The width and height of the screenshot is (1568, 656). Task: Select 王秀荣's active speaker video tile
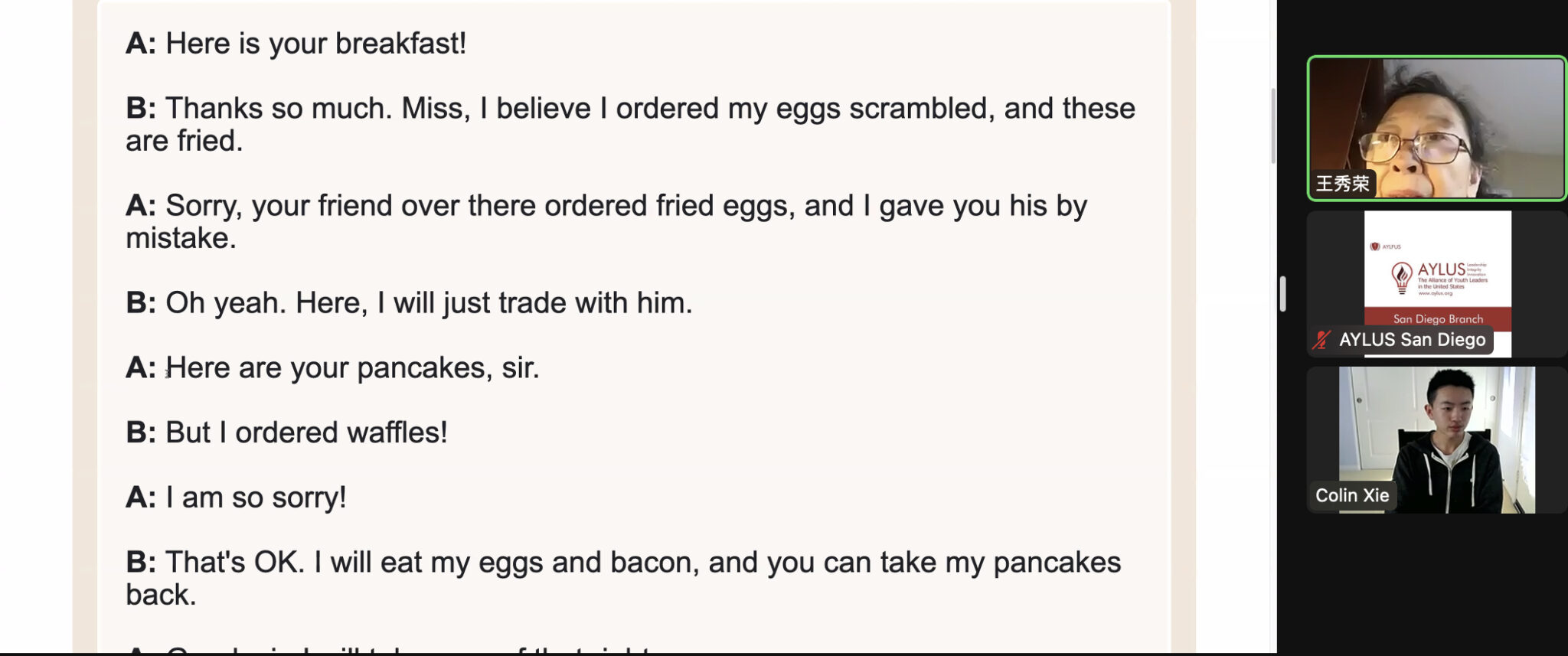click(x=1436, y=128)
